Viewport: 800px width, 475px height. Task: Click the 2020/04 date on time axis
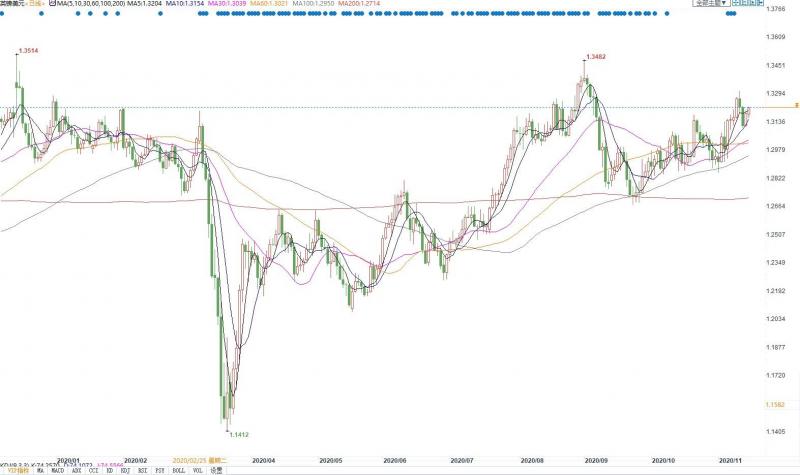click(x=264, y=460)
